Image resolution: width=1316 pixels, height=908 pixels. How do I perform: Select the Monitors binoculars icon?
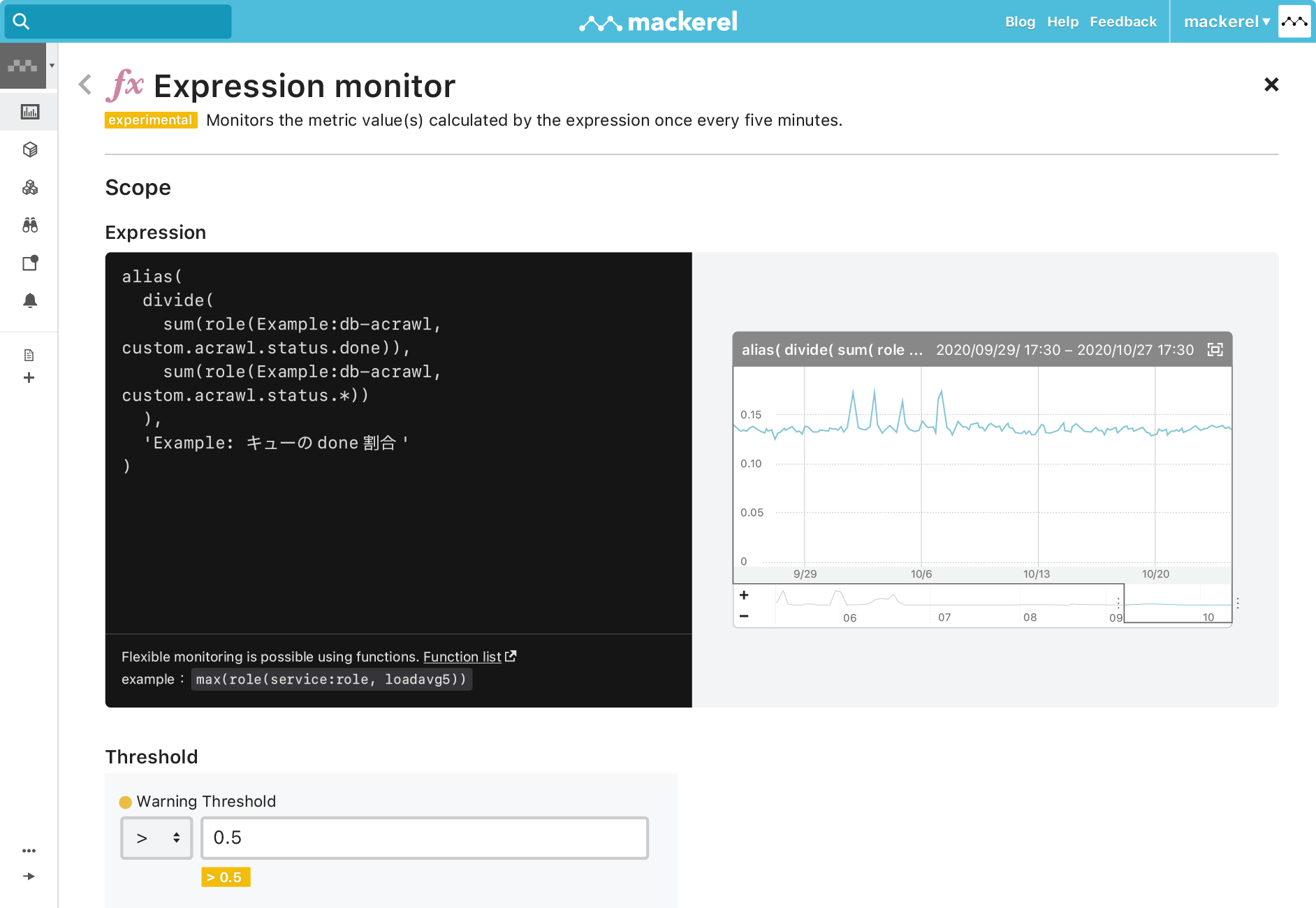click(29, 225)
